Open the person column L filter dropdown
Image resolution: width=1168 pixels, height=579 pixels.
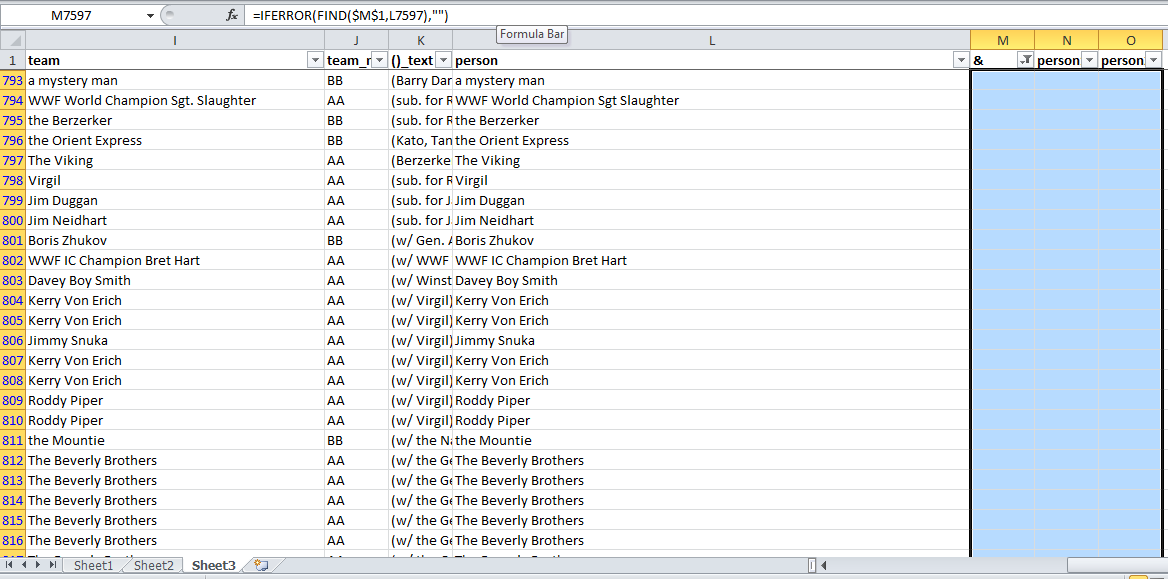(960, 60)
